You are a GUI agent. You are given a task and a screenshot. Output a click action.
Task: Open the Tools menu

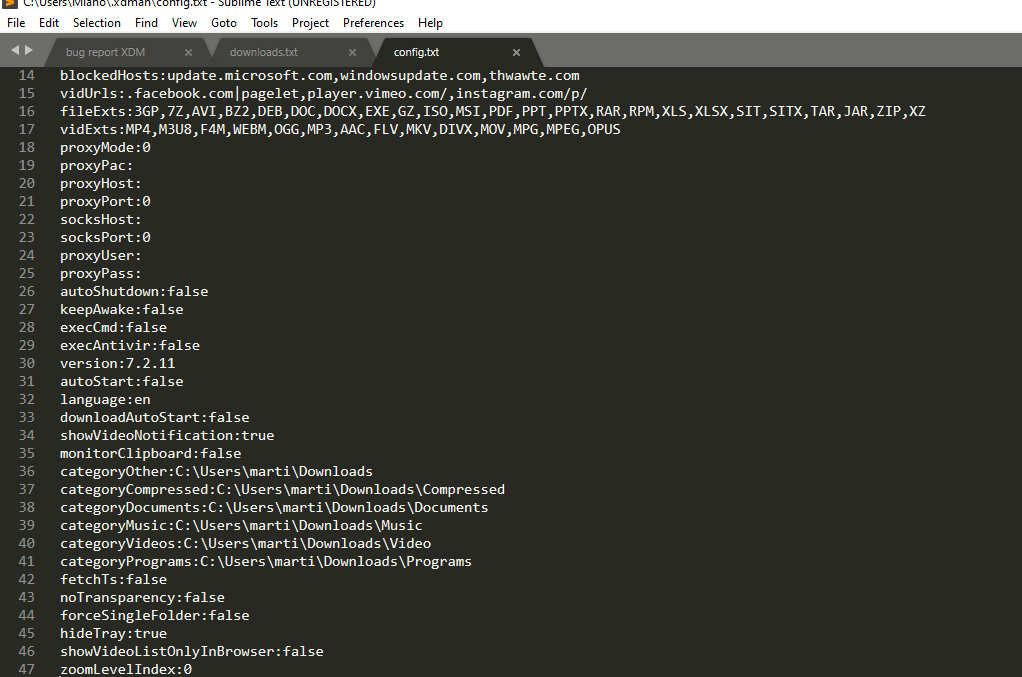264,22
